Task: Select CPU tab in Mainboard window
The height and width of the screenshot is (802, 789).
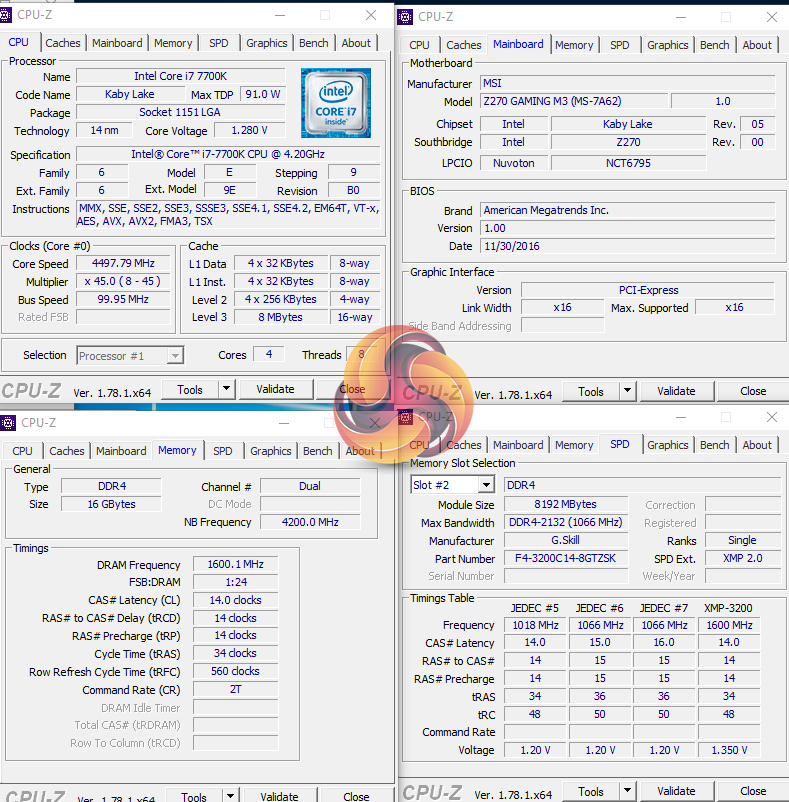Action: coord(419,45)
